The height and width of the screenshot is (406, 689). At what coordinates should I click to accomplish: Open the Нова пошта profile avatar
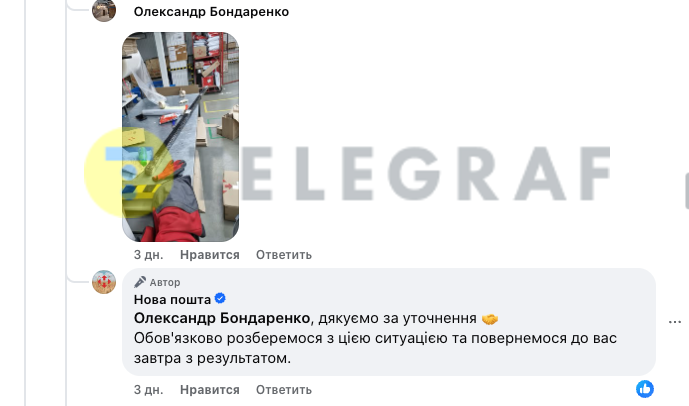click(x=104, y=282)
